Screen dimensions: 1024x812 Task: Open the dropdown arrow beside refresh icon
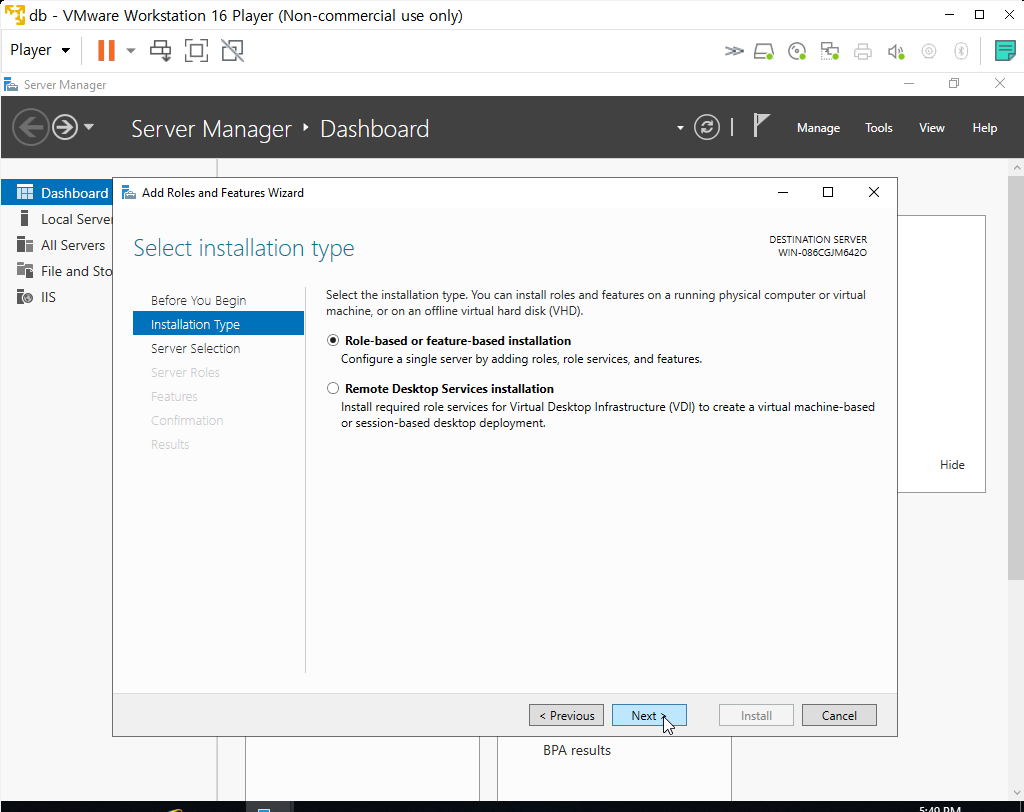[x=680, y=128]
